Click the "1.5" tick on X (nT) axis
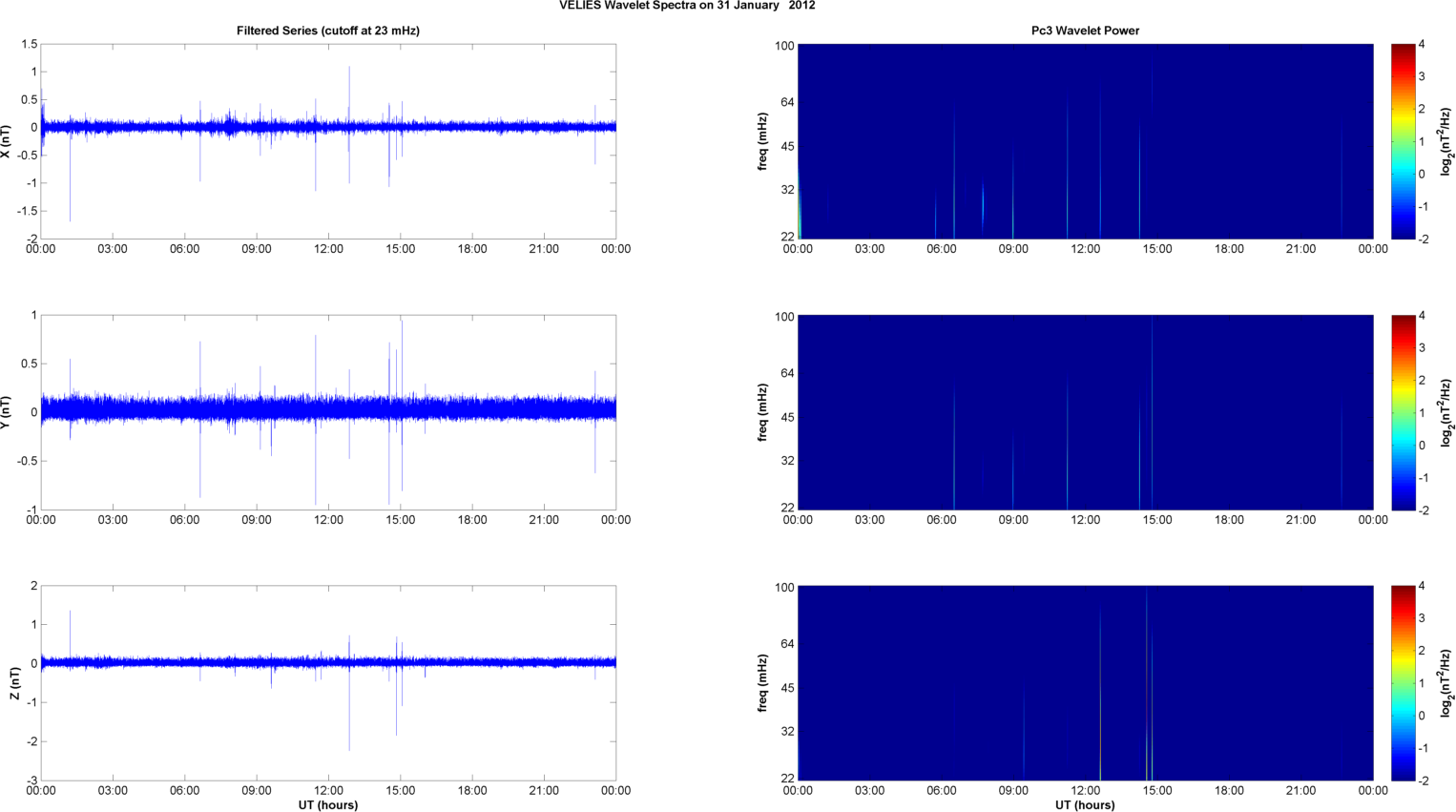1456x812 pixels. [x=29, y=45]
